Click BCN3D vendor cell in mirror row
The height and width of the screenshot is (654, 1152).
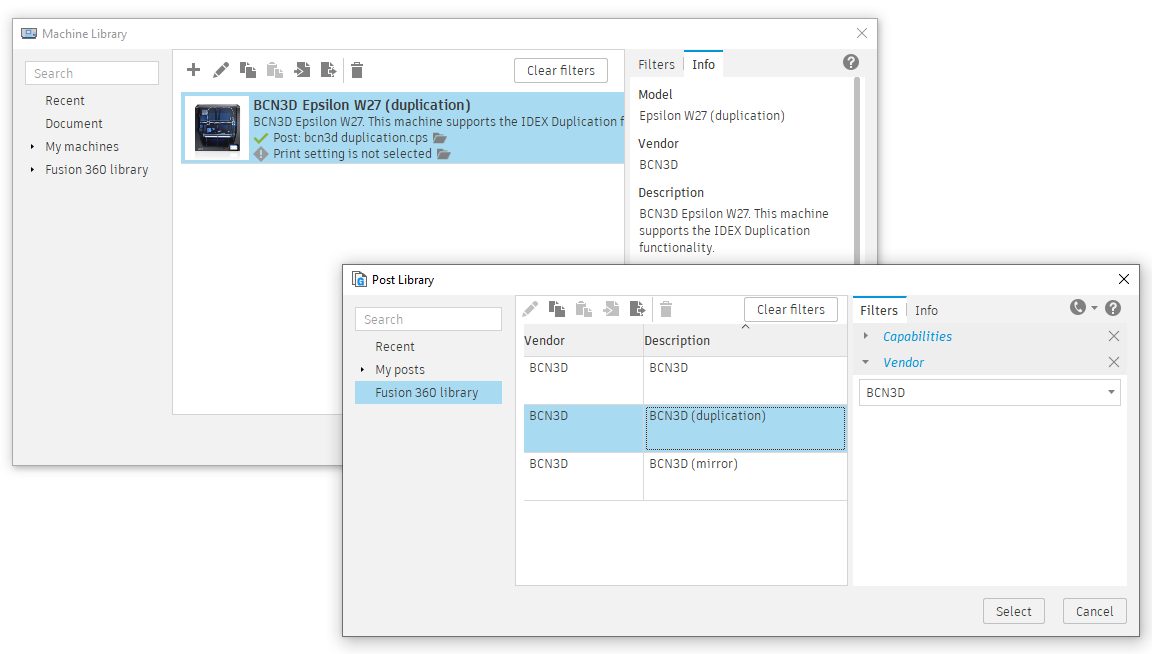click(583, 476)
